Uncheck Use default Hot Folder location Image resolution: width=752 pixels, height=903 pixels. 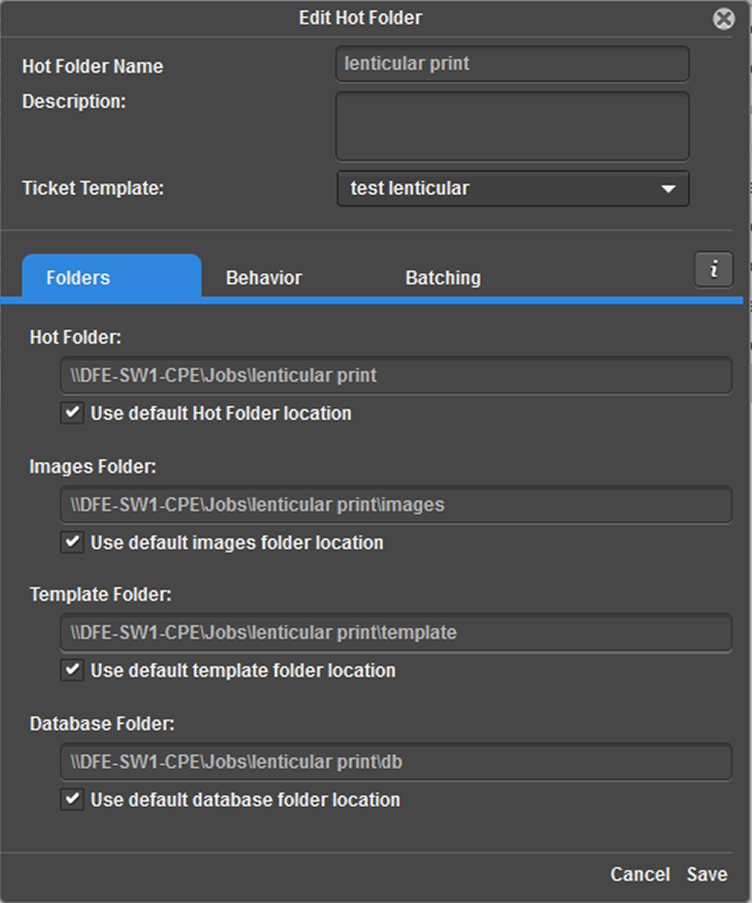[x=70, y=413]
